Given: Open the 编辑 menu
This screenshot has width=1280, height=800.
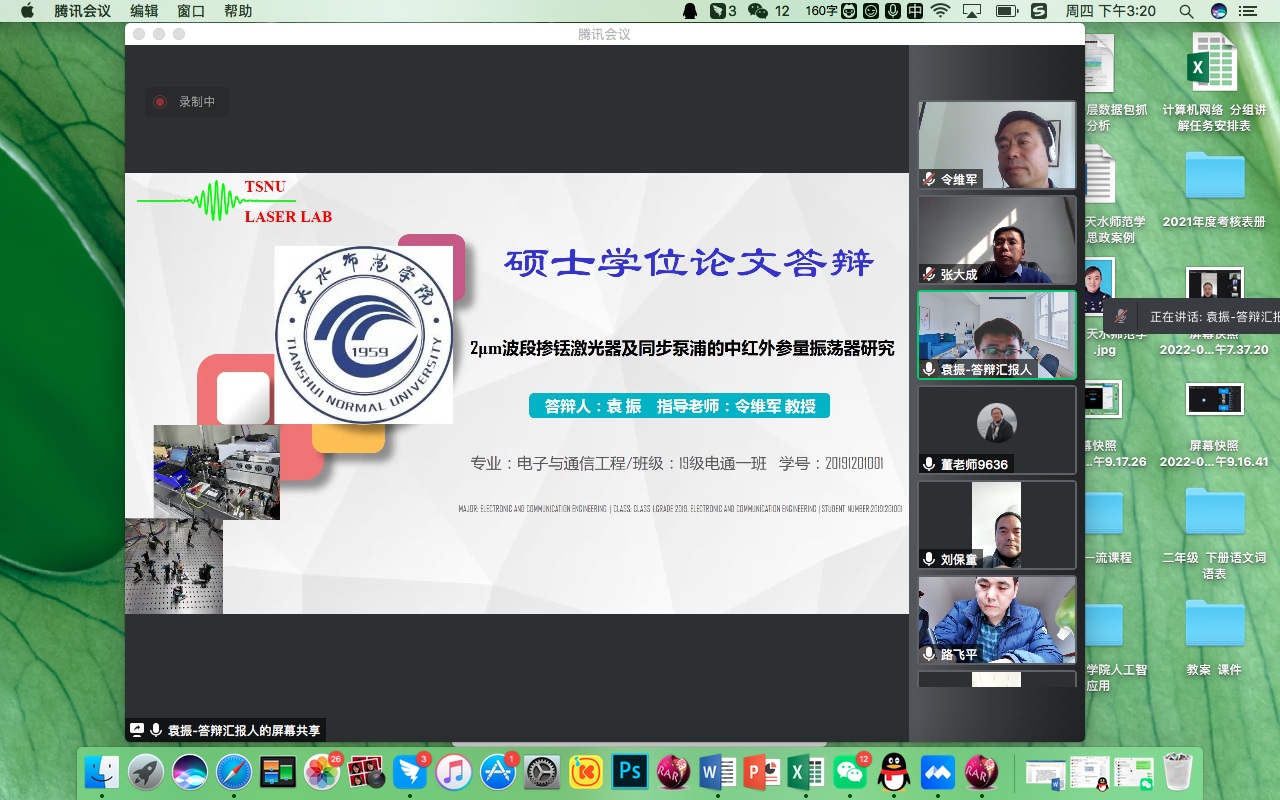Looking at the screenshot, I should tap(144, 11).
